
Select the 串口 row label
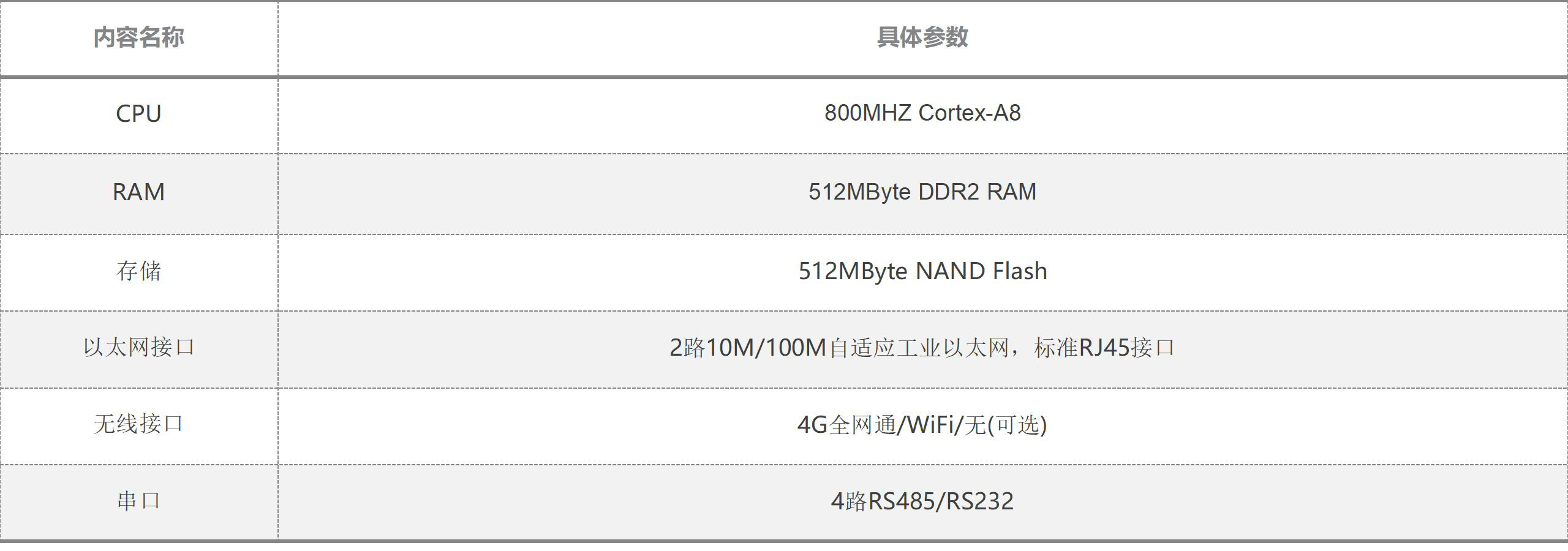click(x=138, y=501)
